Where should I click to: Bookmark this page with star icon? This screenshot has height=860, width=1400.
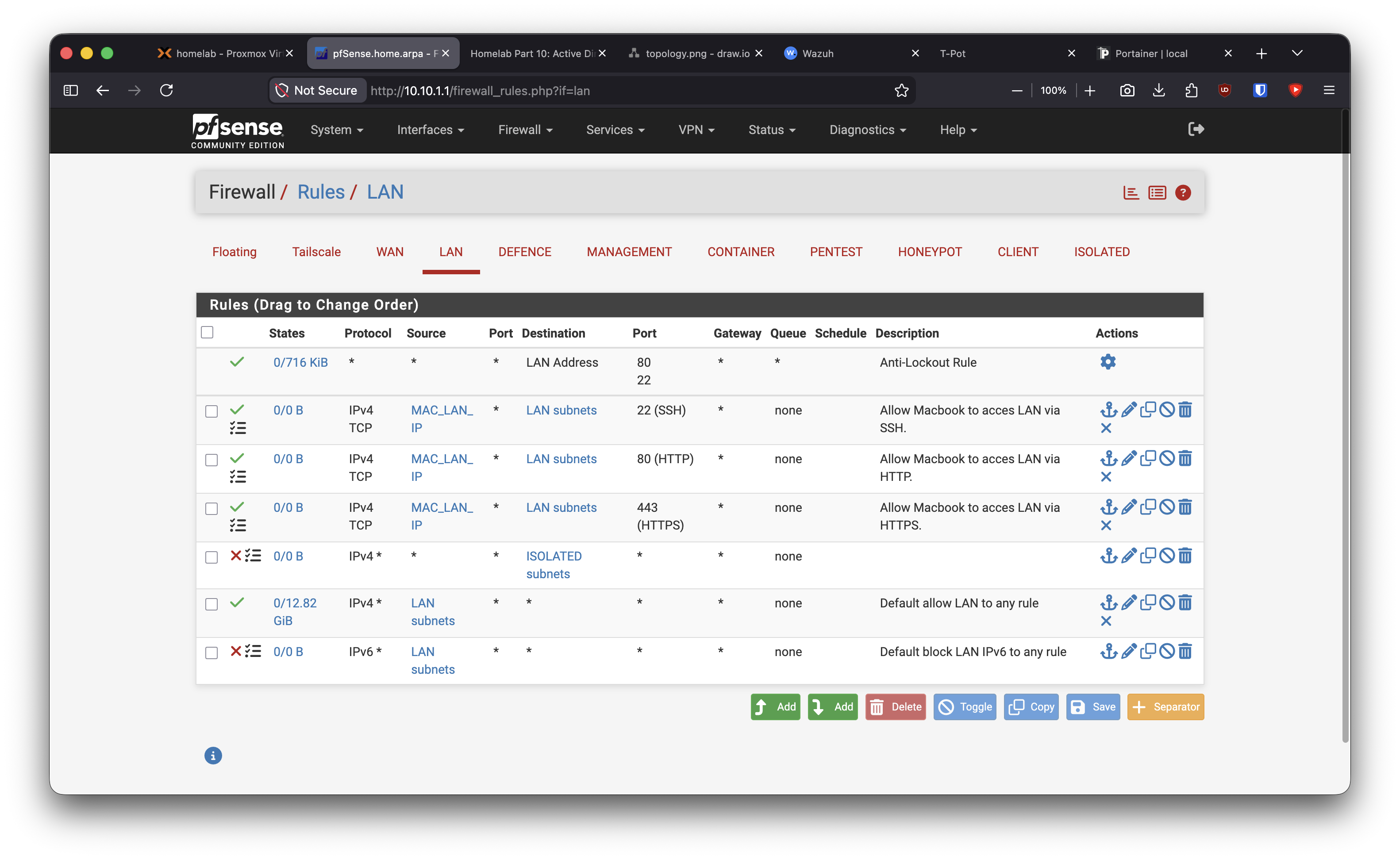tap(901, 90)
